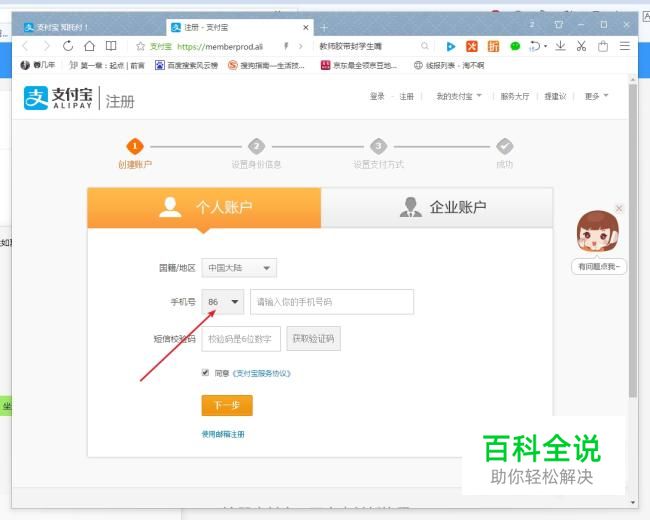Click the scissors screenshot tool icon
This screenshot has height=520, width=650.
pos(581,46)
